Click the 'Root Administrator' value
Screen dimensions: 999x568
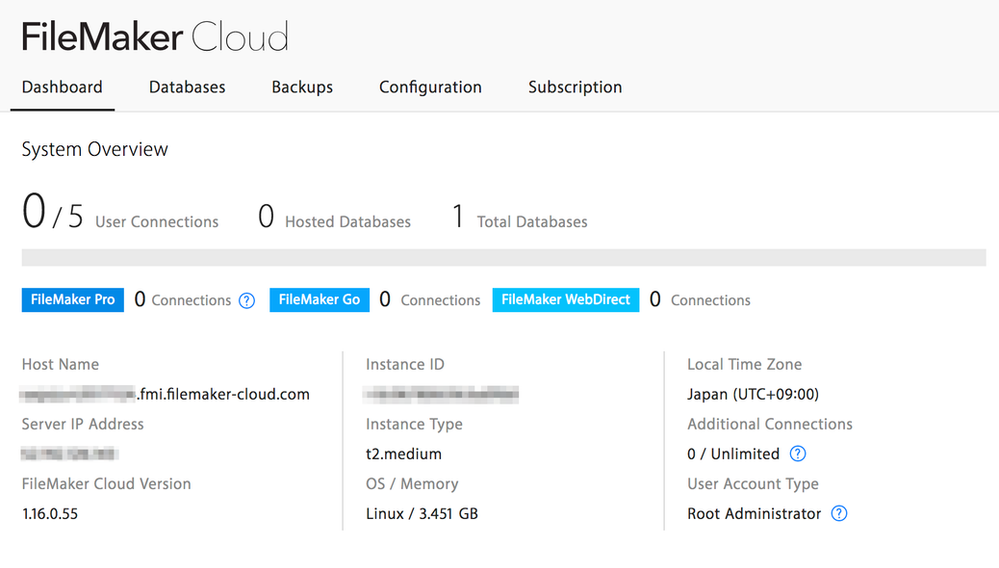point(754,514)
